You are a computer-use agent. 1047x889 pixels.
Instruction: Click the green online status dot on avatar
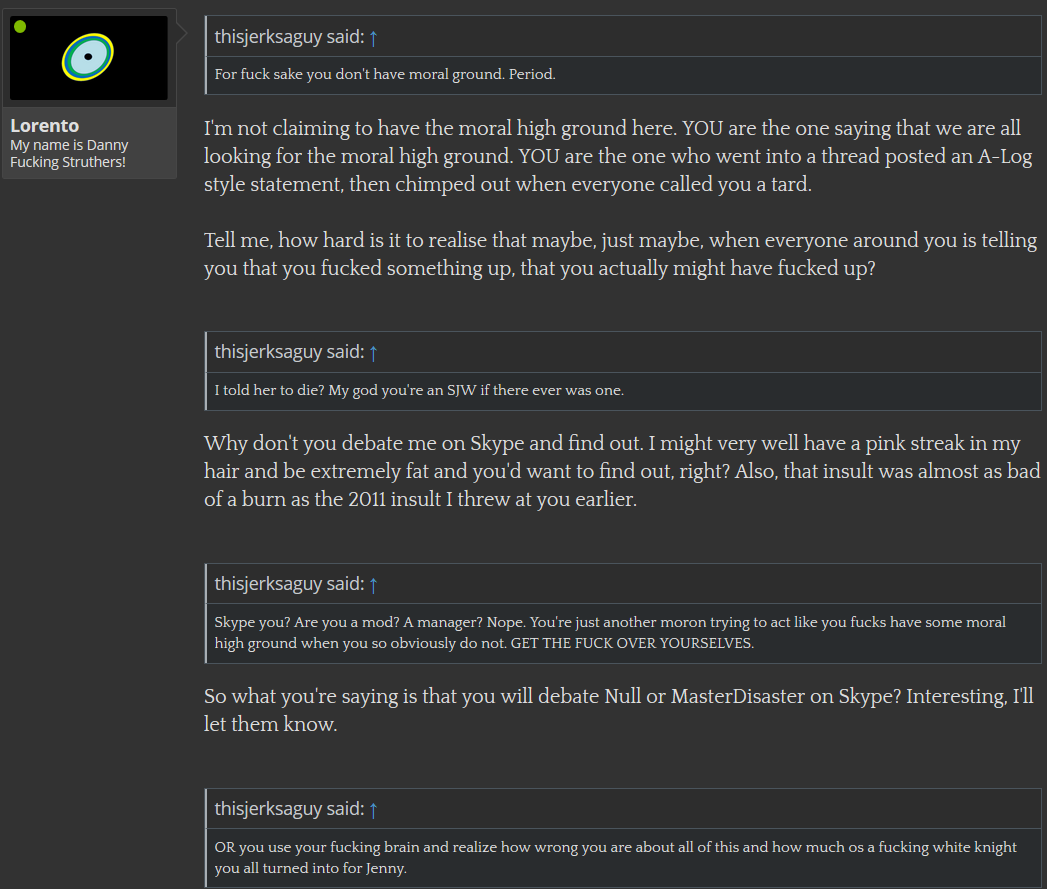point(20,27)
